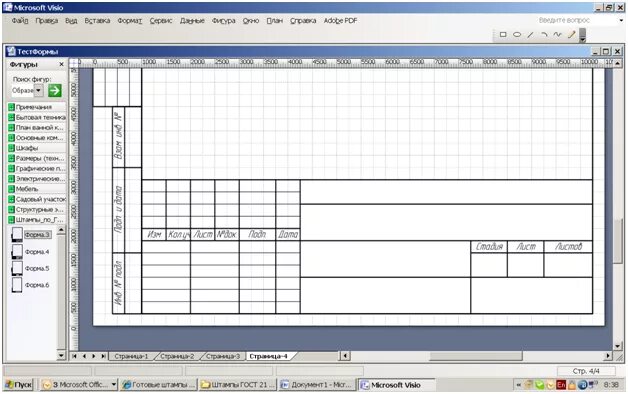Viewport: 628px width, 394px height.
Task: Open the Электрические... stencil
Action: coord(37,179)
